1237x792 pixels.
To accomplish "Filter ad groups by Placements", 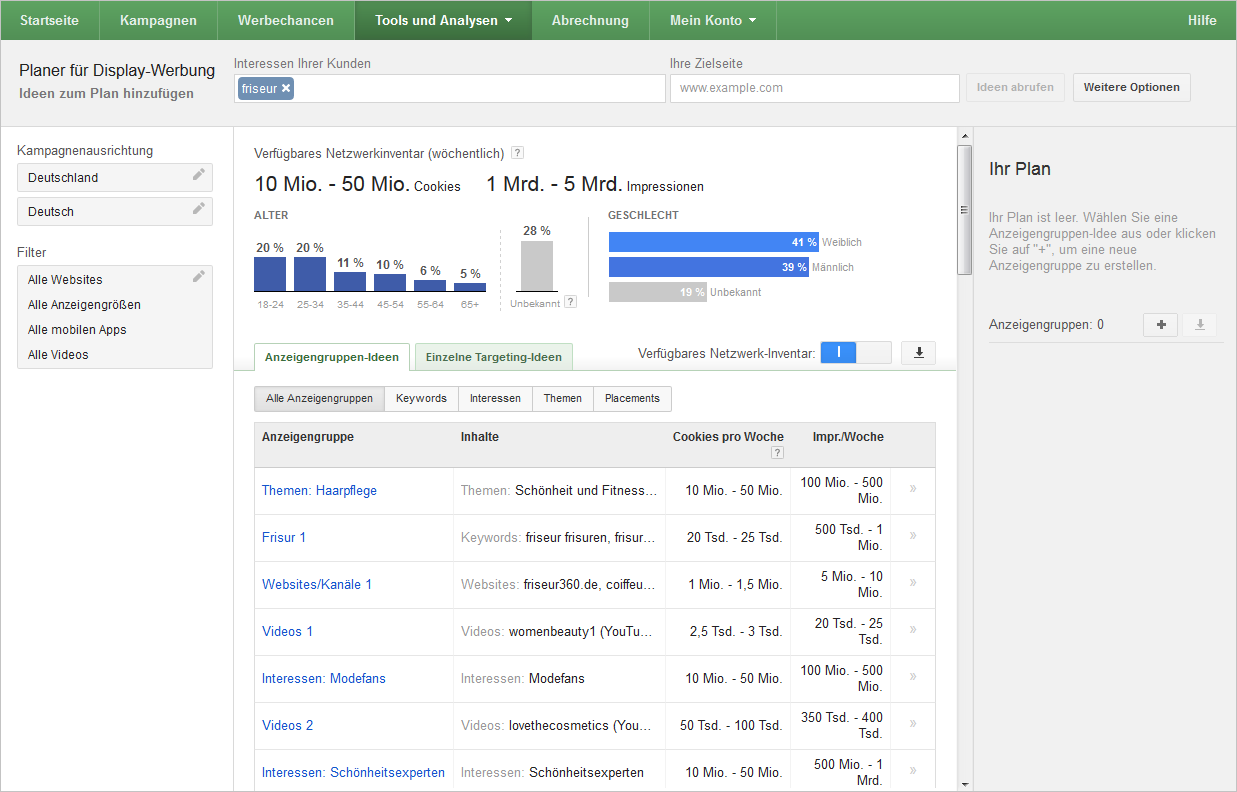I will tap(632, 398).
